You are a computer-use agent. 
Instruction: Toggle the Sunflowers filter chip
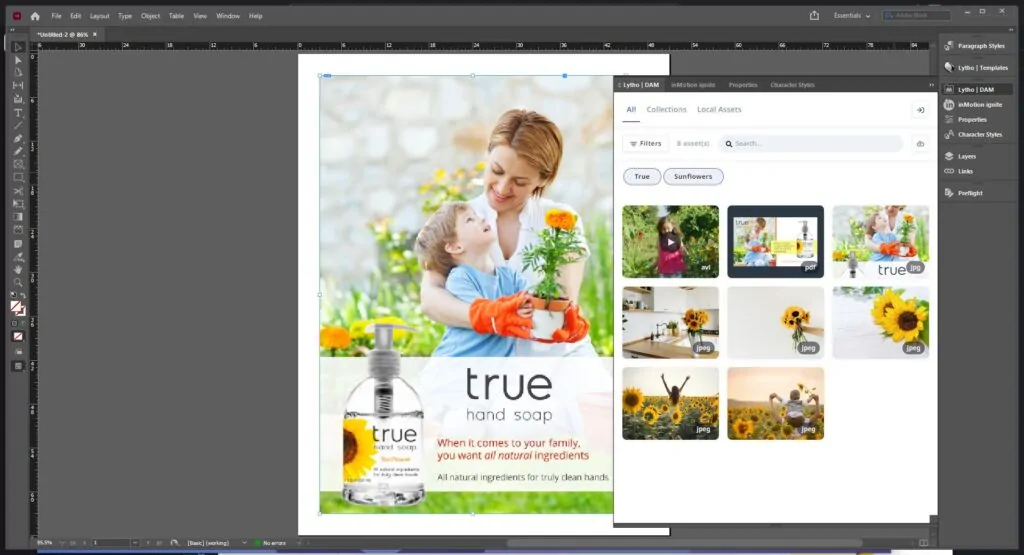(693, 176)
